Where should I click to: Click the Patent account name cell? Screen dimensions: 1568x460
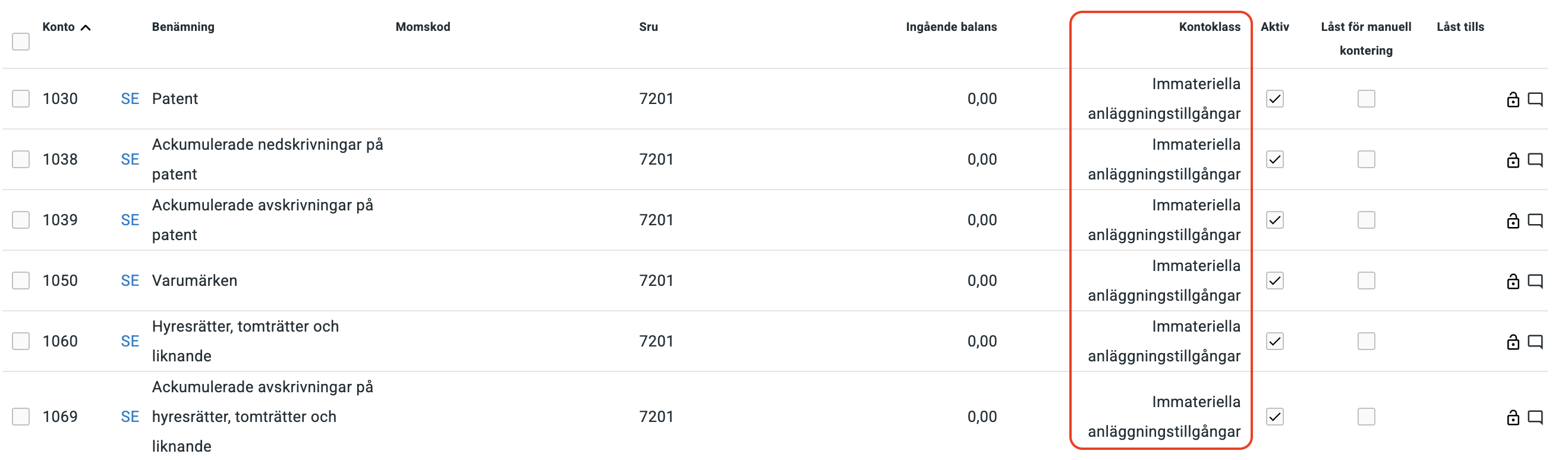pyautogui.click(x=175, y=99)
